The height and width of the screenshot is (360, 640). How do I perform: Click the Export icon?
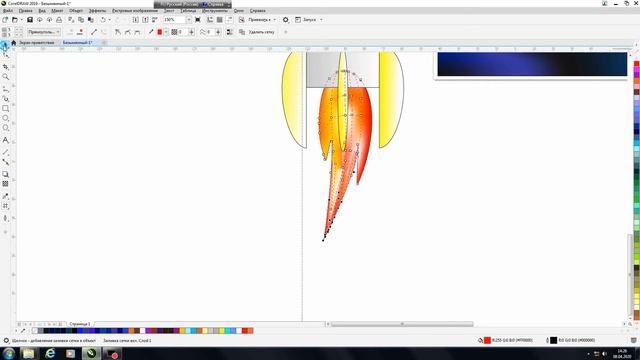(145, 20)
